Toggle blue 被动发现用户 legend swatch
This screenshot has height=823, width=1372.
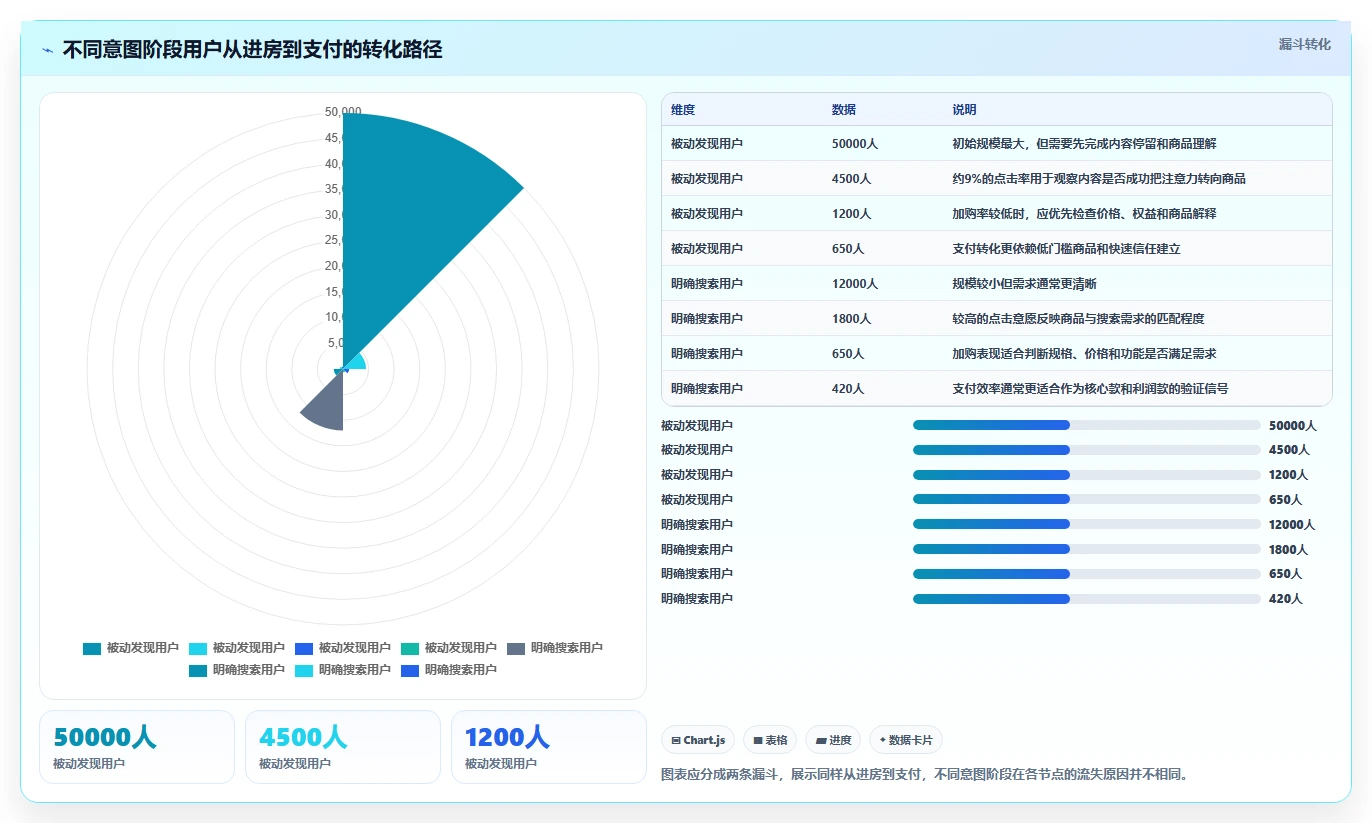[304, 648]
